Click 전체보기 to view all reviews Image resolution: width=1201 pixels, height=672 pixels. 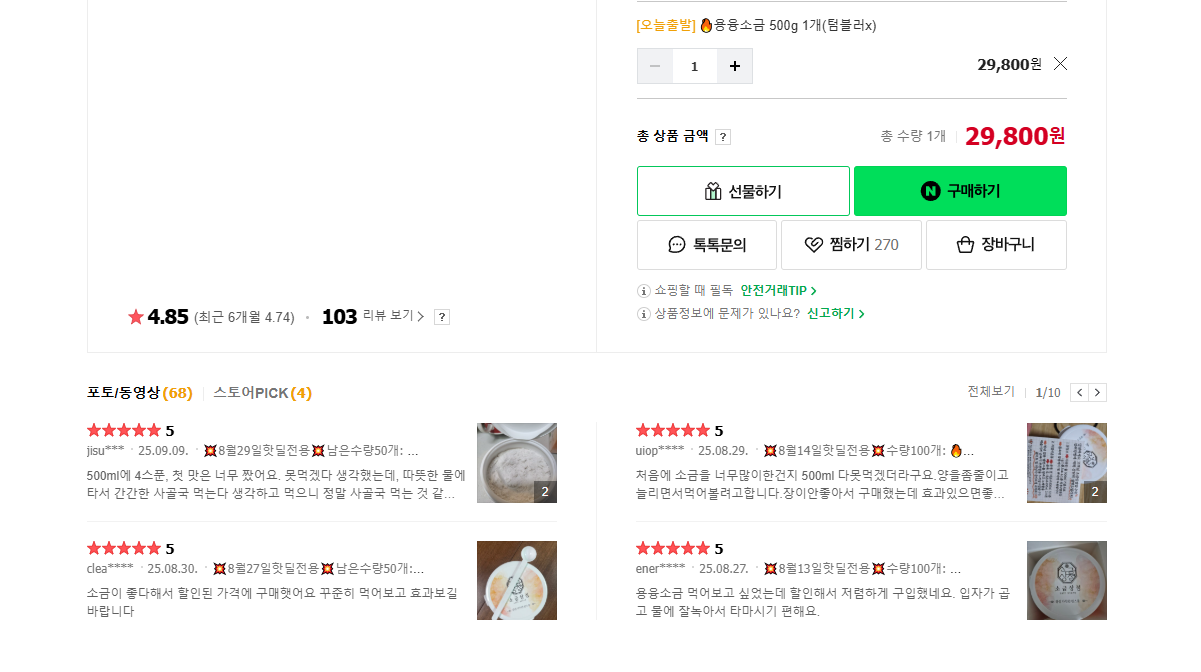click(990, 392)
